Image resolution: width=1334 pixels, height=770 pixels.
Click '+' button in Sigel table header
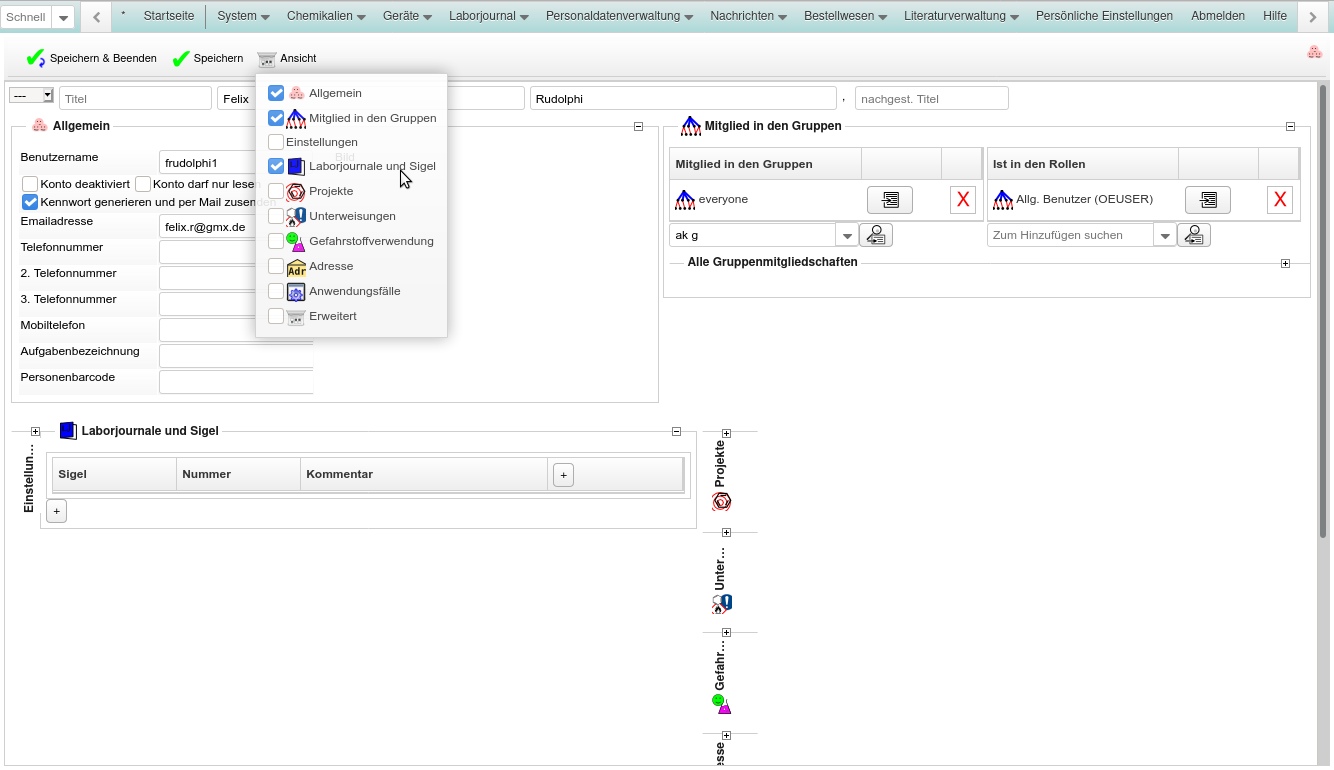click(563, 475)
